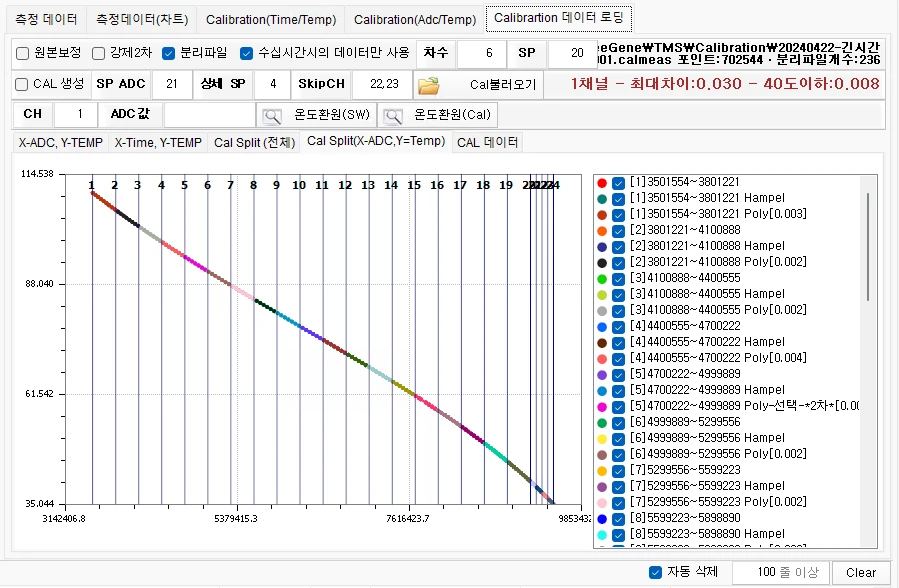This screenshot has height=588, width=899.
Task: Click chart section marker 10
Action: (299, 185)
